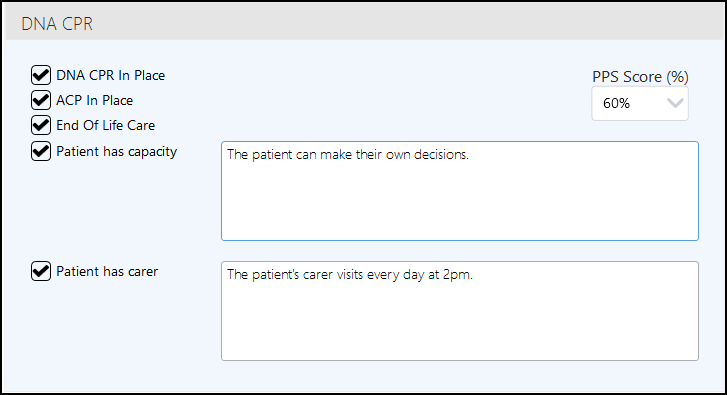Image resolution: width=727 pixels, height=395 pixels.
Task: Click the 'Patient has capacity' label text
Action: (x=116, y=152)
